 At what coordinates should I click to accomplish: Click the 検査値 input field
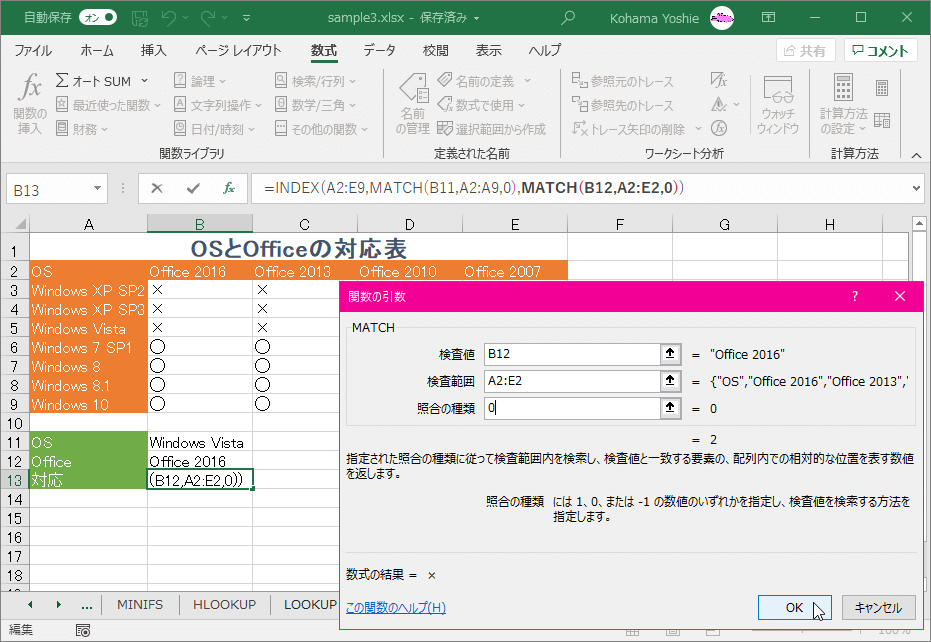point(572,354)
